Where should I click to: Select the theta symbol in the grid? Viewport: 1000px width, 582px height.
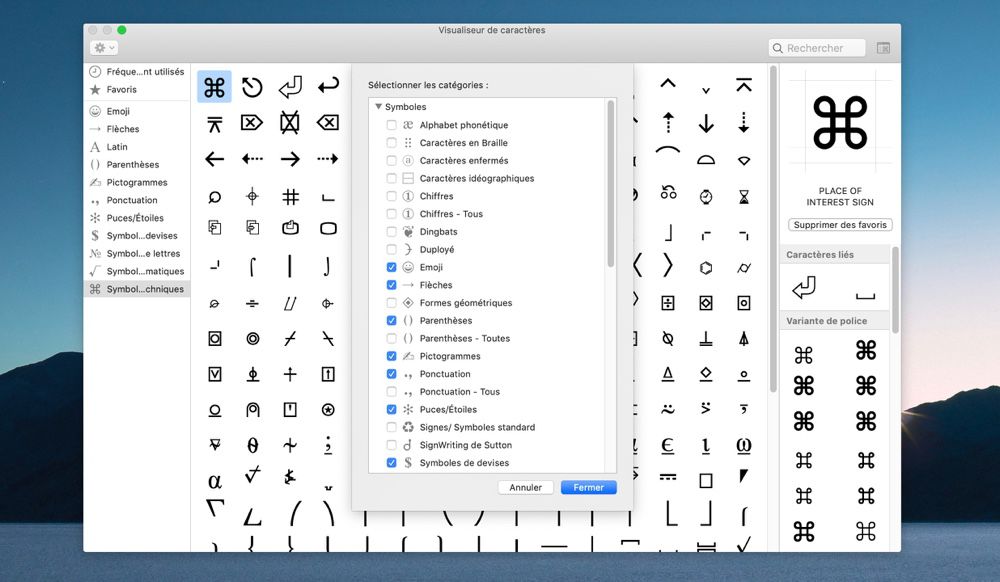pos(252,445)
